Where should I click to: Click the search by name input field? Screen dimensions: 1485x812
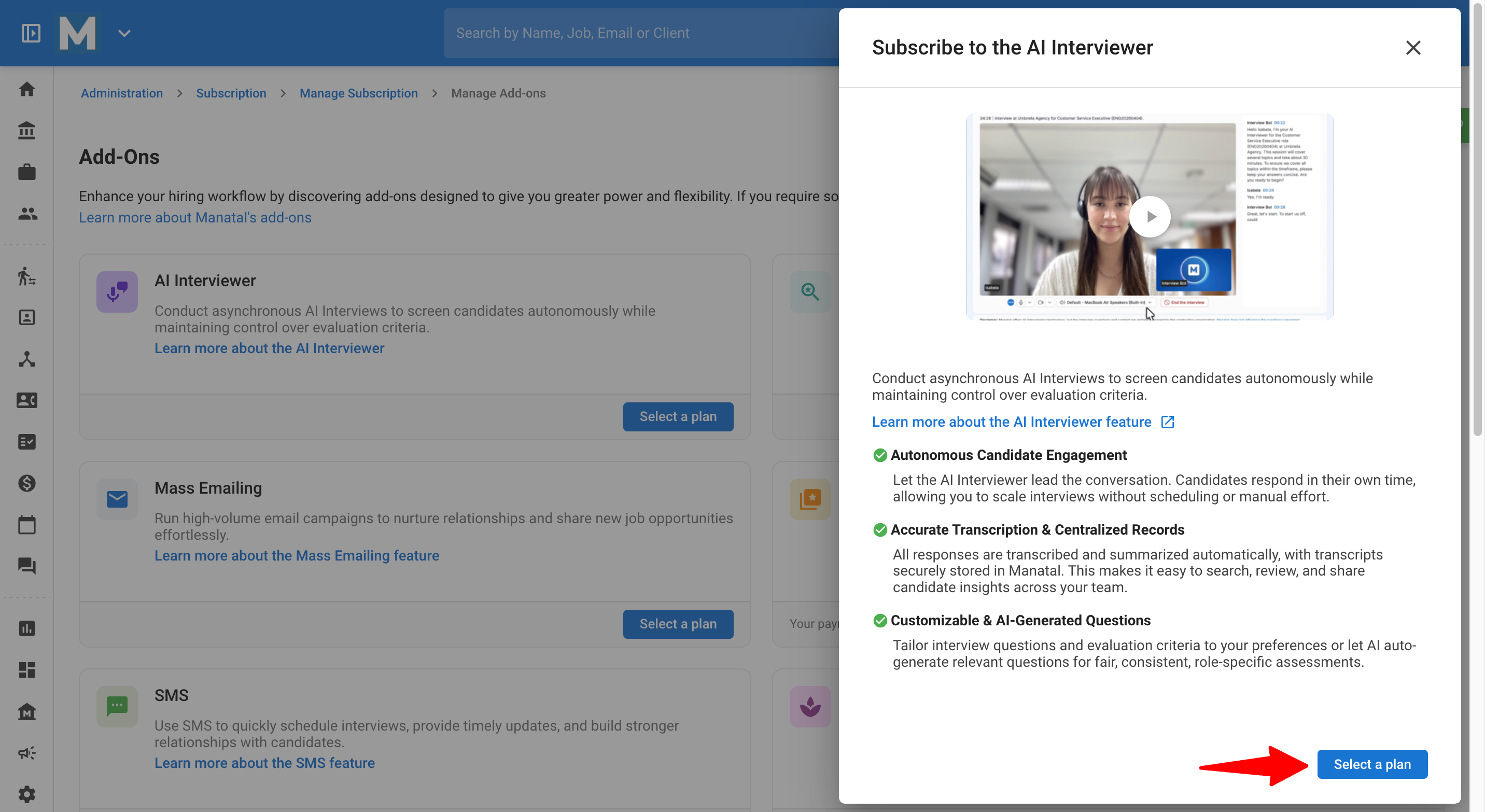(x=641, y=33)
